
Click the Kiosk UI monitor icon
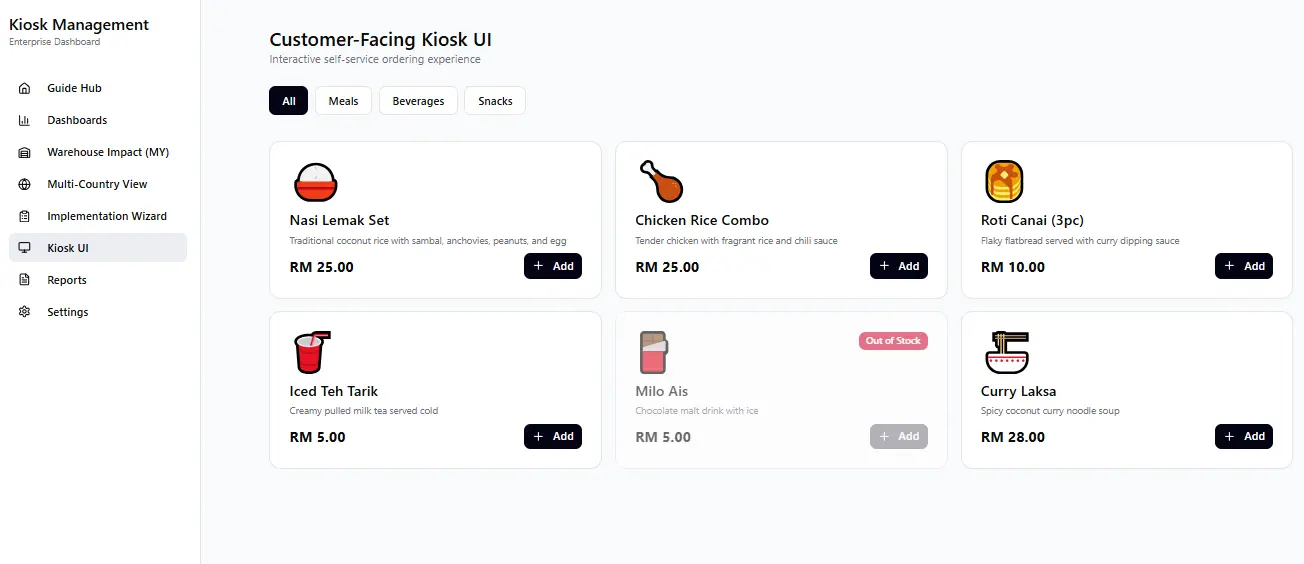point(25,248)
